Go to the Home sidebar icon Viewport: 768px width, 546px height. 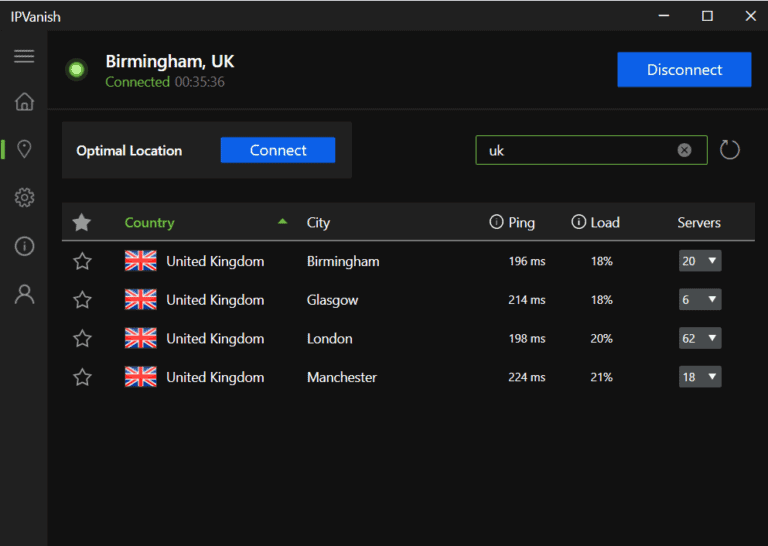pyautogui.click(x=24, y=102)
